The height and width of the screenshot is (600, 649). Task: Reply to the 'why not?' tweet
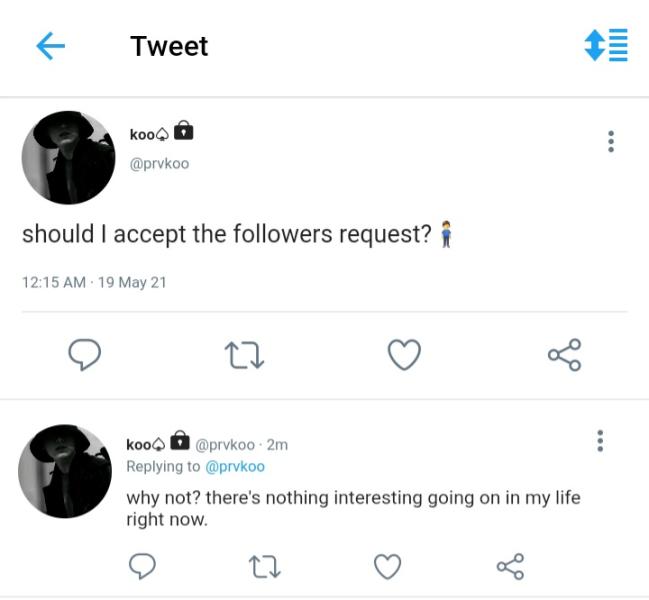pos(143,567)
